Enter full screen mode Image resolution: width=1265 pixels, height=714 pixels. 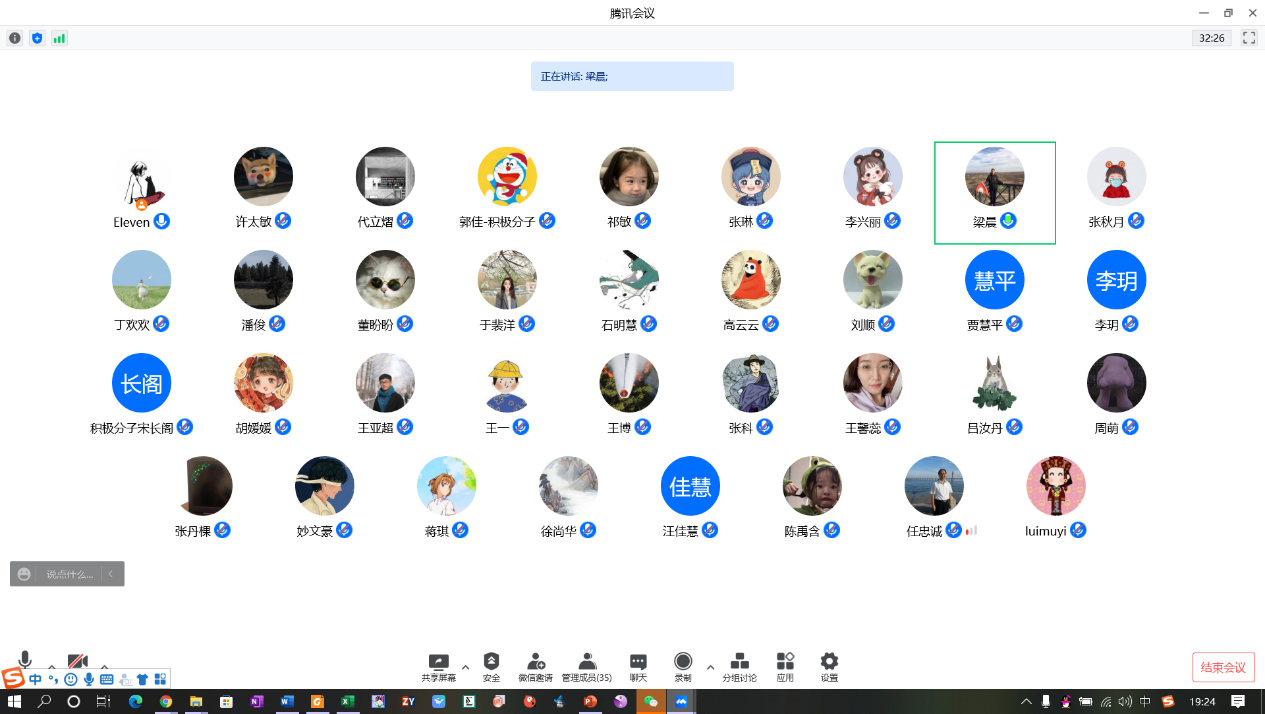[x=1249, y=38]
